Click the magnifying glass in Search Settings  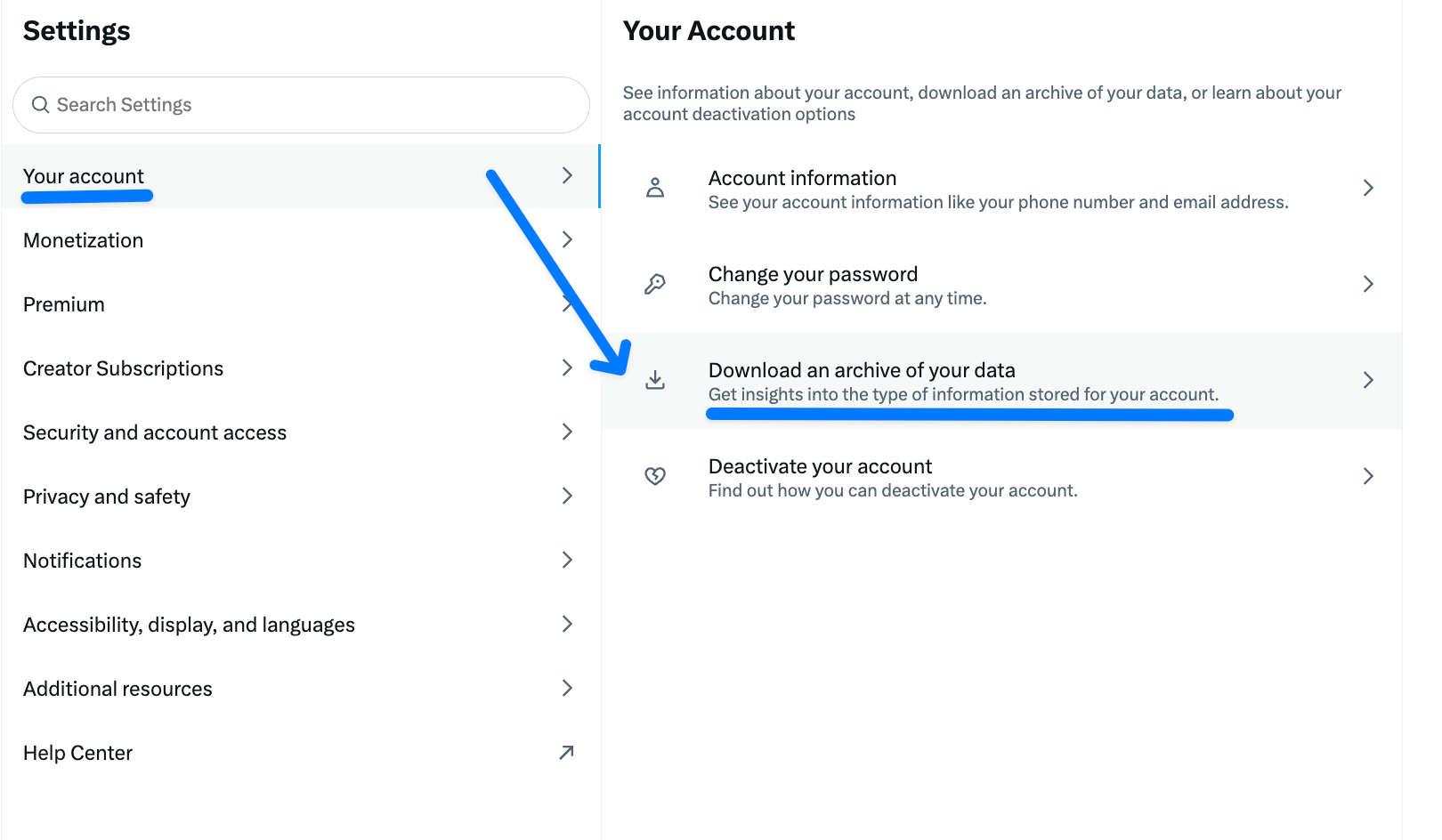point(40,104)
